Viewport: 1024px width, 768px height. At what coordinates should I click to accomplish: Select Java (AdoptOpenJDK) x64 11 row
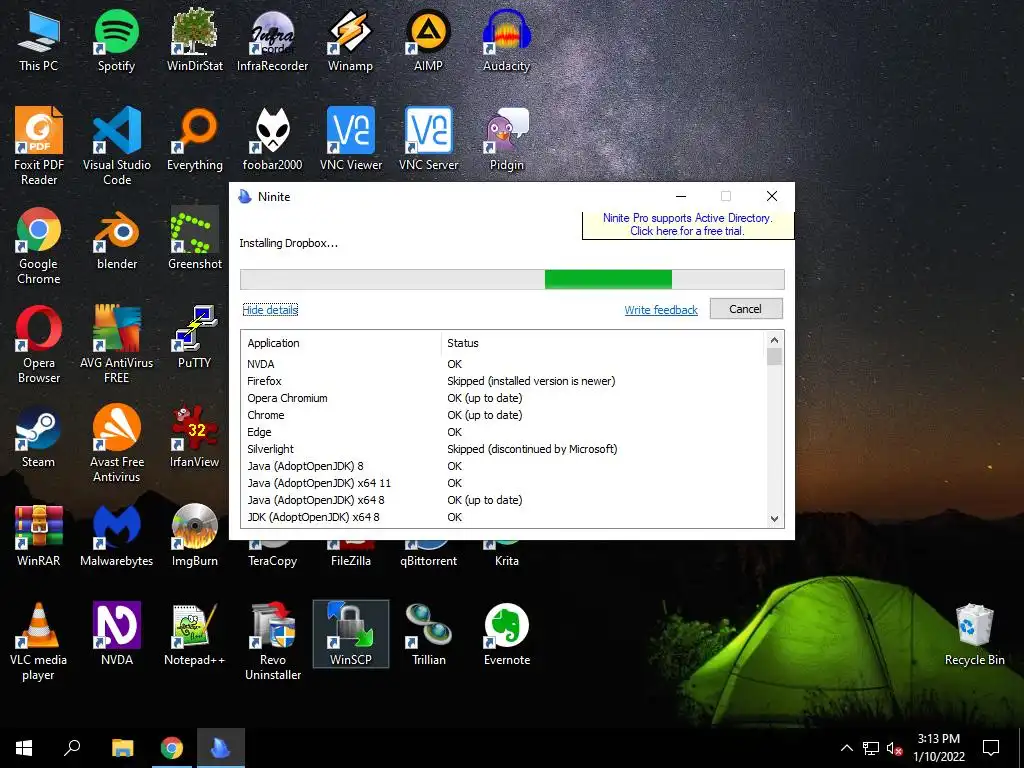[503, 483]
